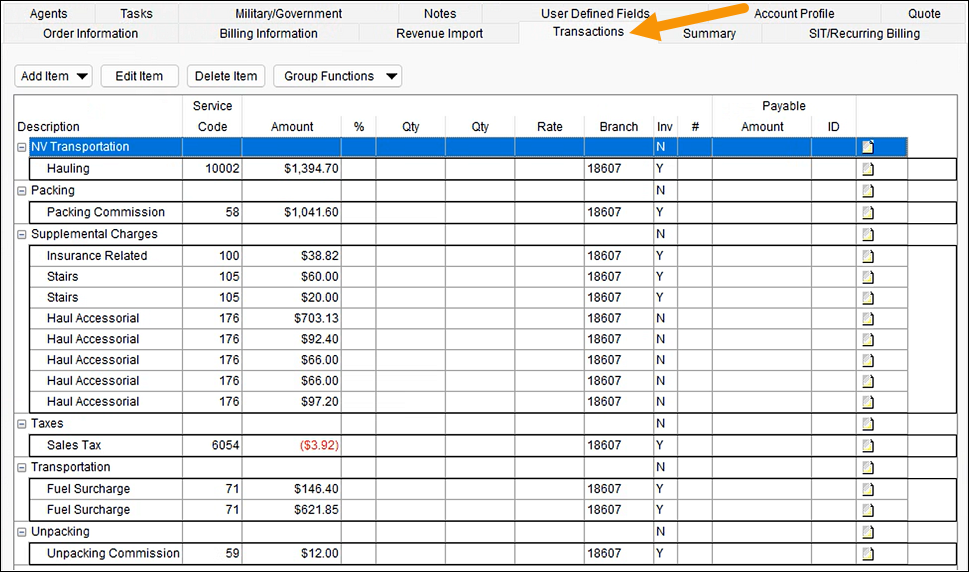Viewport: 969px width, 572px height.
Task: Click the $621.85 amount cell
Action: (292, 510)
